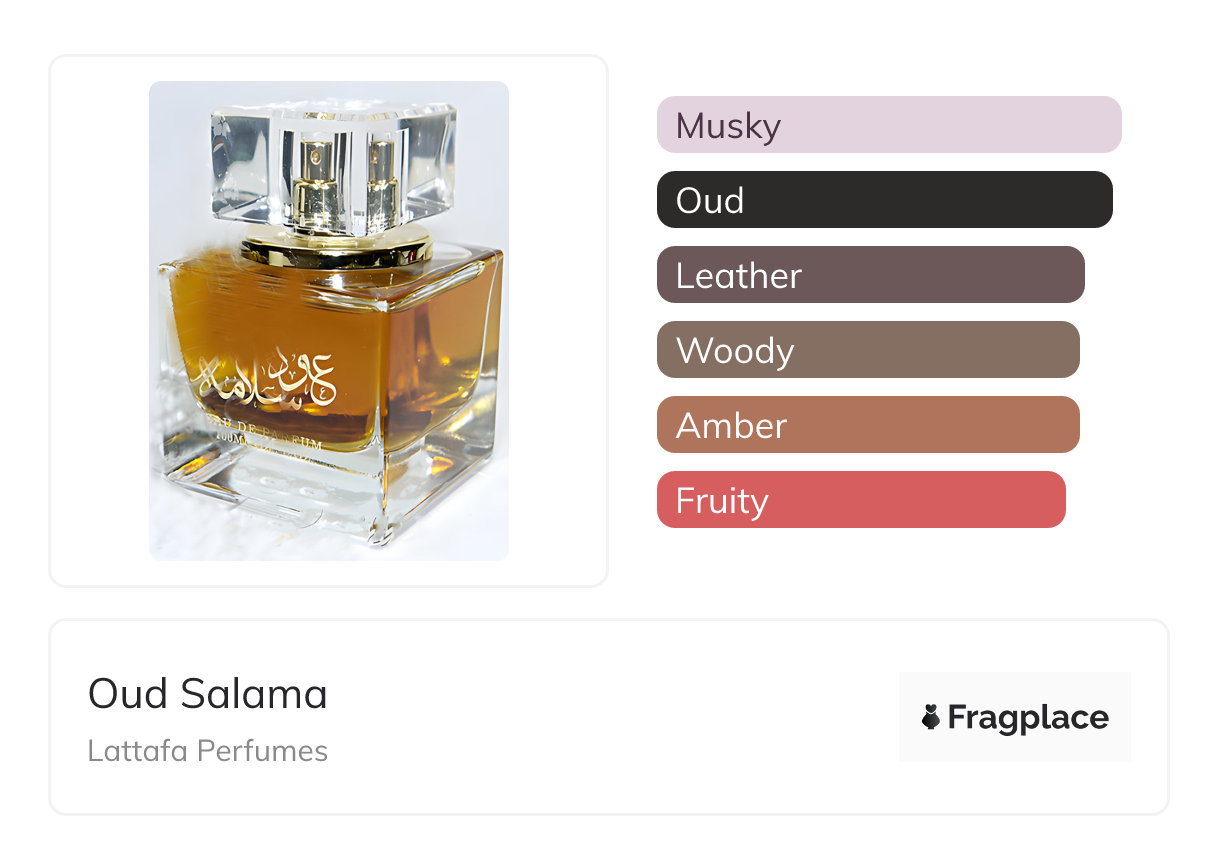Click the Fragplace wordmark text
The height and width of the screenshot is (864, 1218).
[x=1028, y=718]
